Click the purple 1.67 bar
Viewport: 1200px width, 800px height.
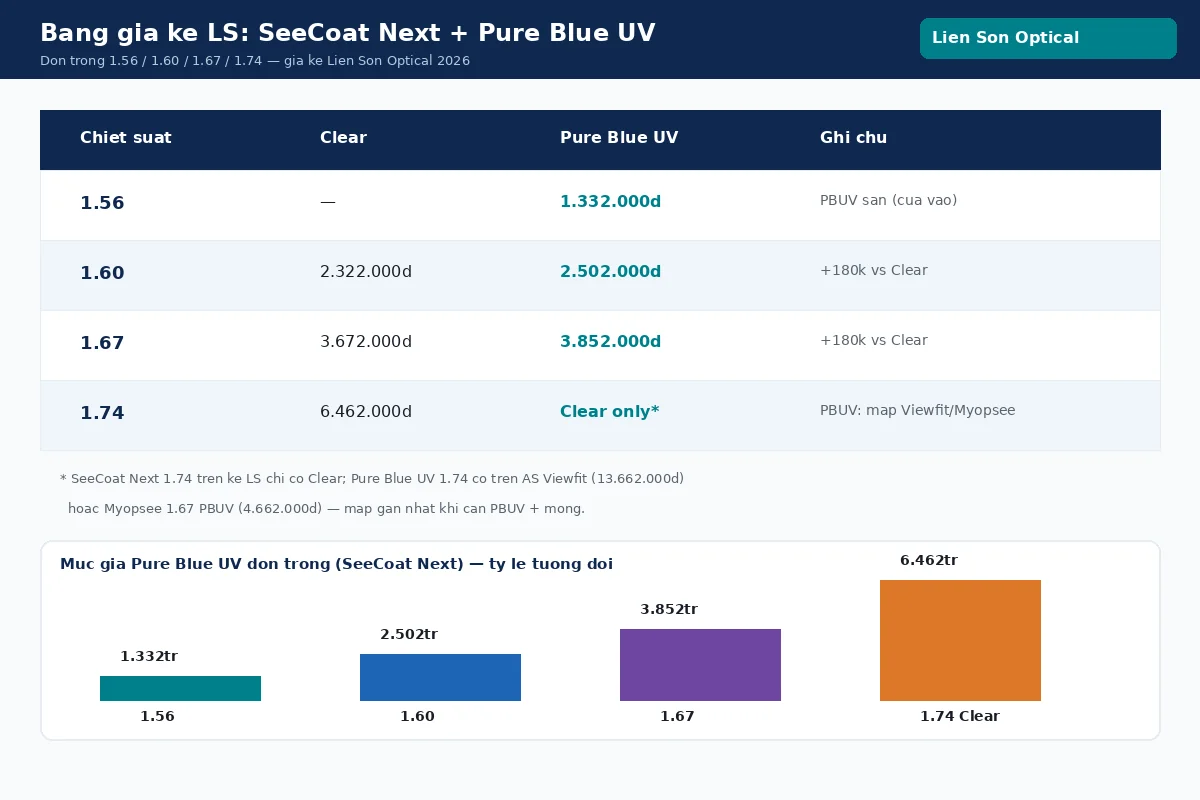700,665
